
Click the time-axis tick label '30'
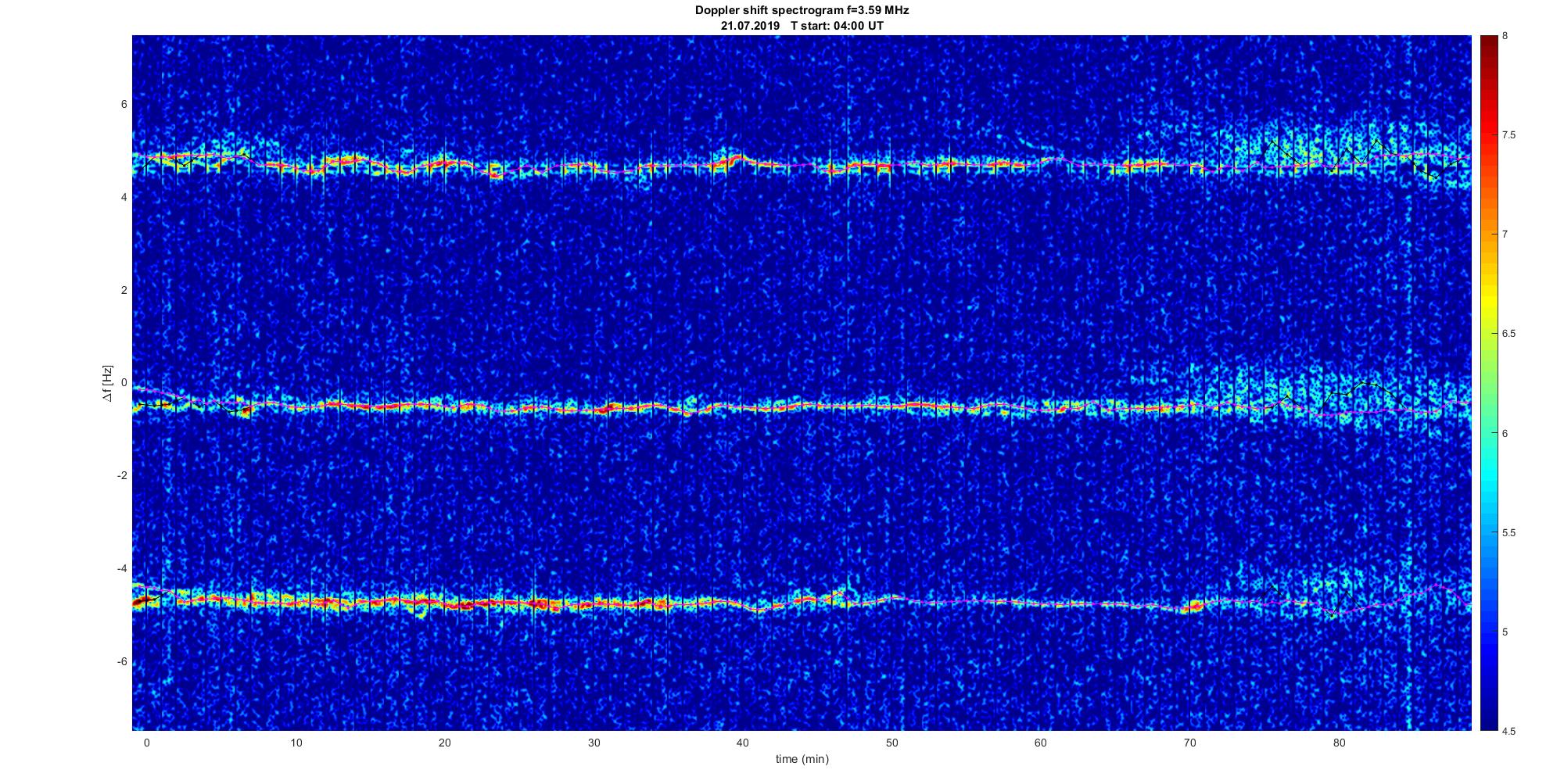594,743
